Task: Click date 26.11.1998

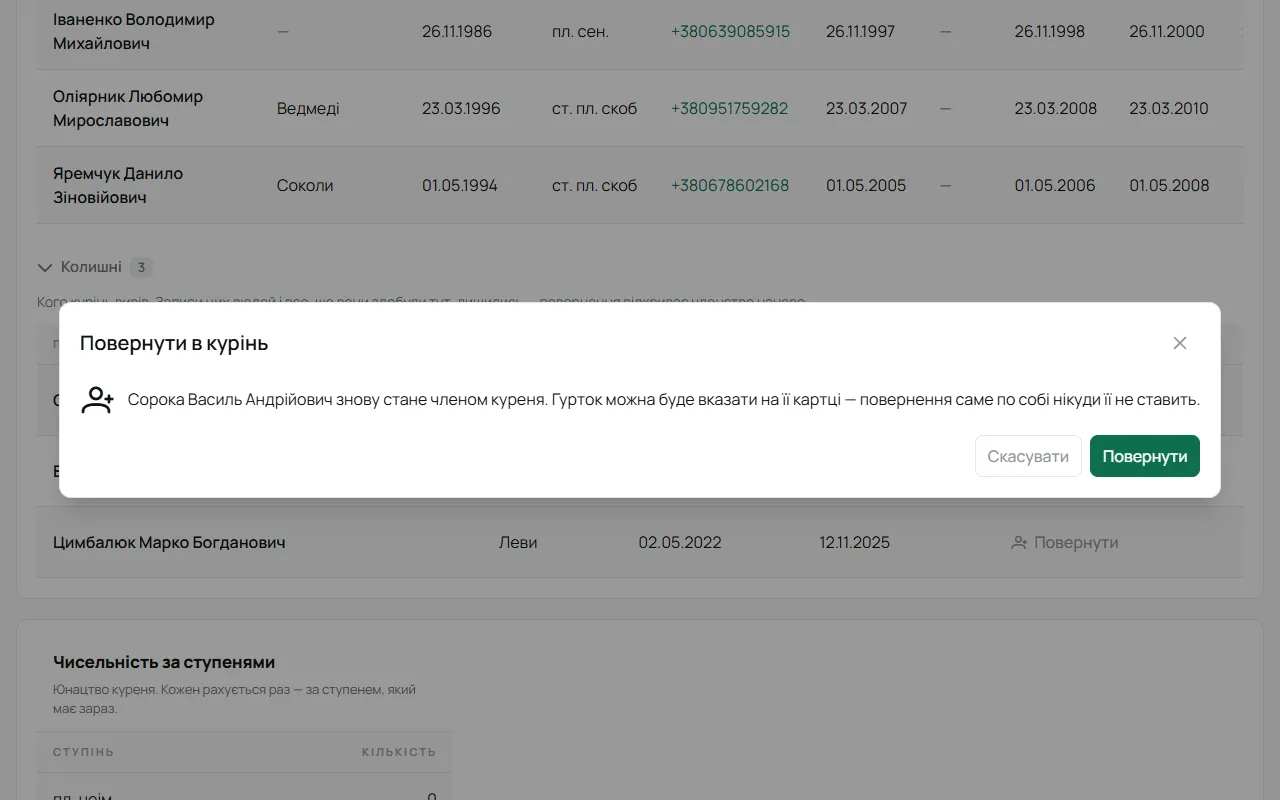Action: (1050, 31)
